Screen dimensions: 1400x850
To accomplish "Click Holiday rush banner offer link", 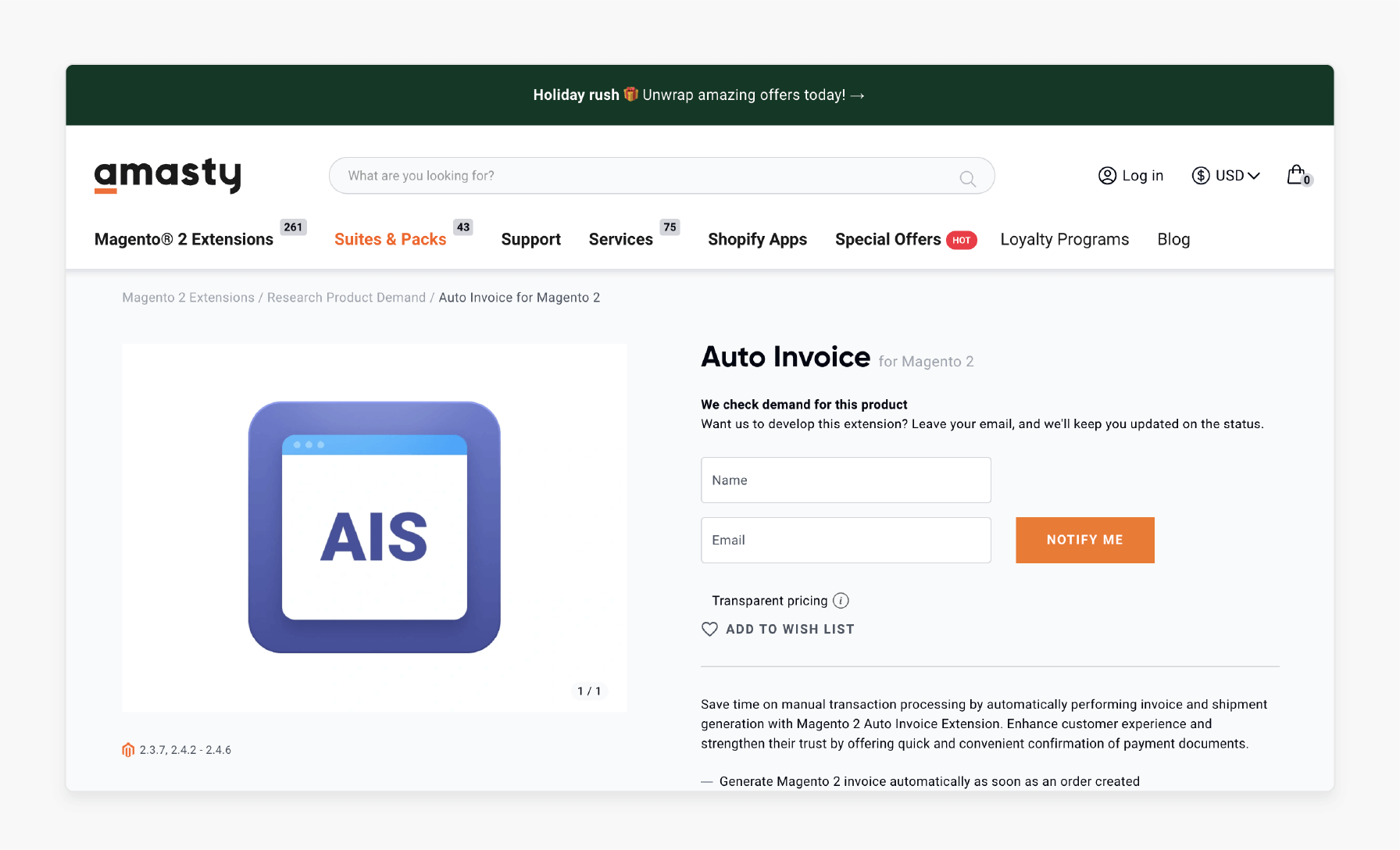I will 699,95.
